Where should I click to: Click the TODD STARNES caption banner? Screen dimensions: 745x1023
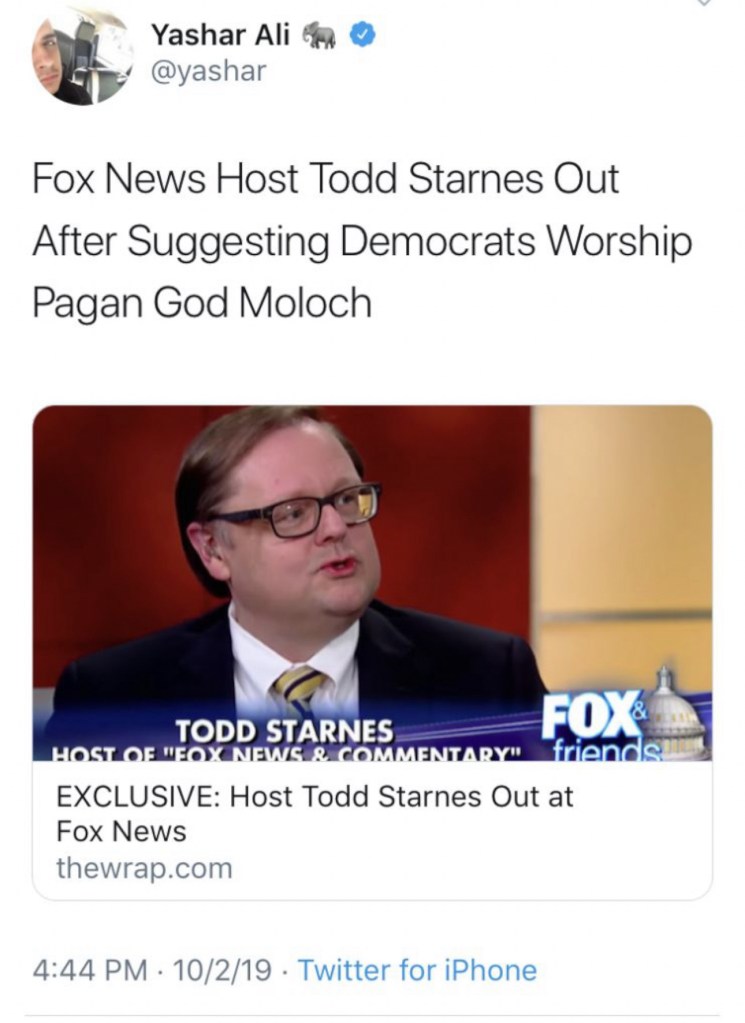click(x=286, y=731)
